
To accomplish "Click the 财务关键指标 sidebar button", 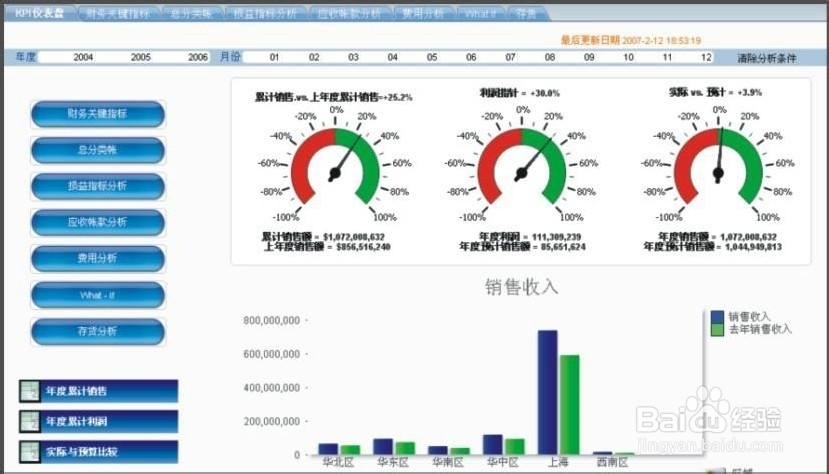I will [98, 114].
